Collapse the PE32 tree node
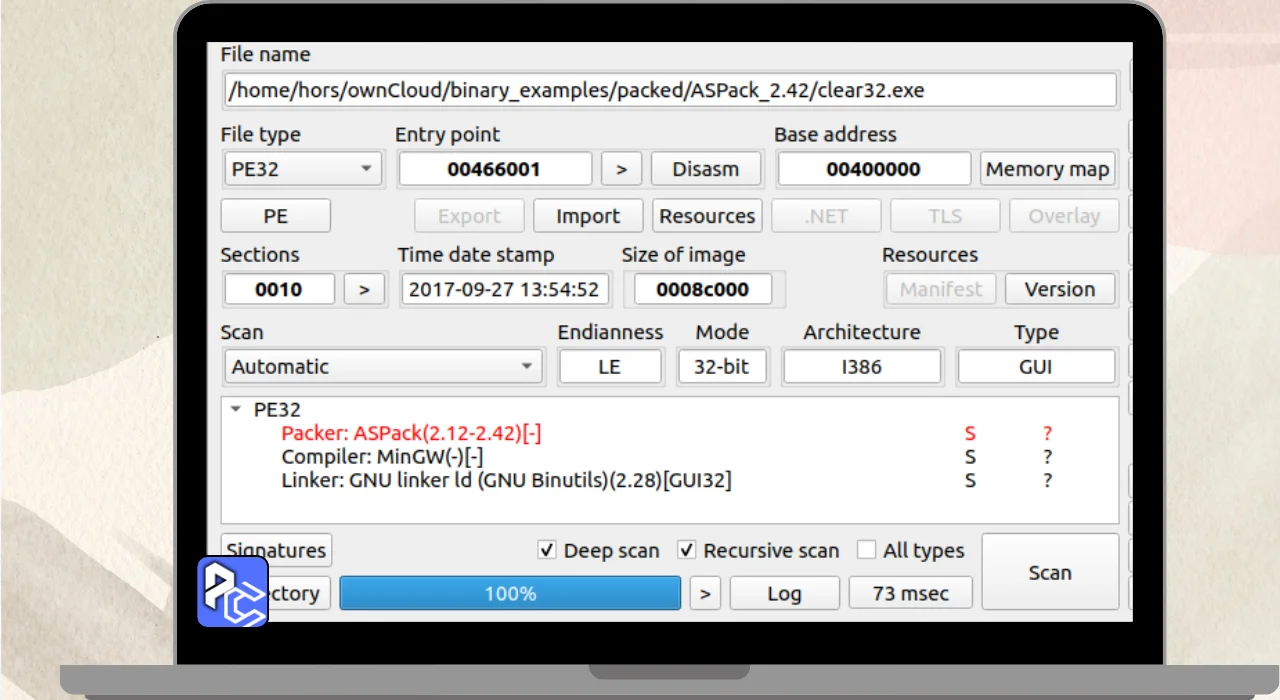The height and width of the screenshot is (700, 1280). pos(236,409)
